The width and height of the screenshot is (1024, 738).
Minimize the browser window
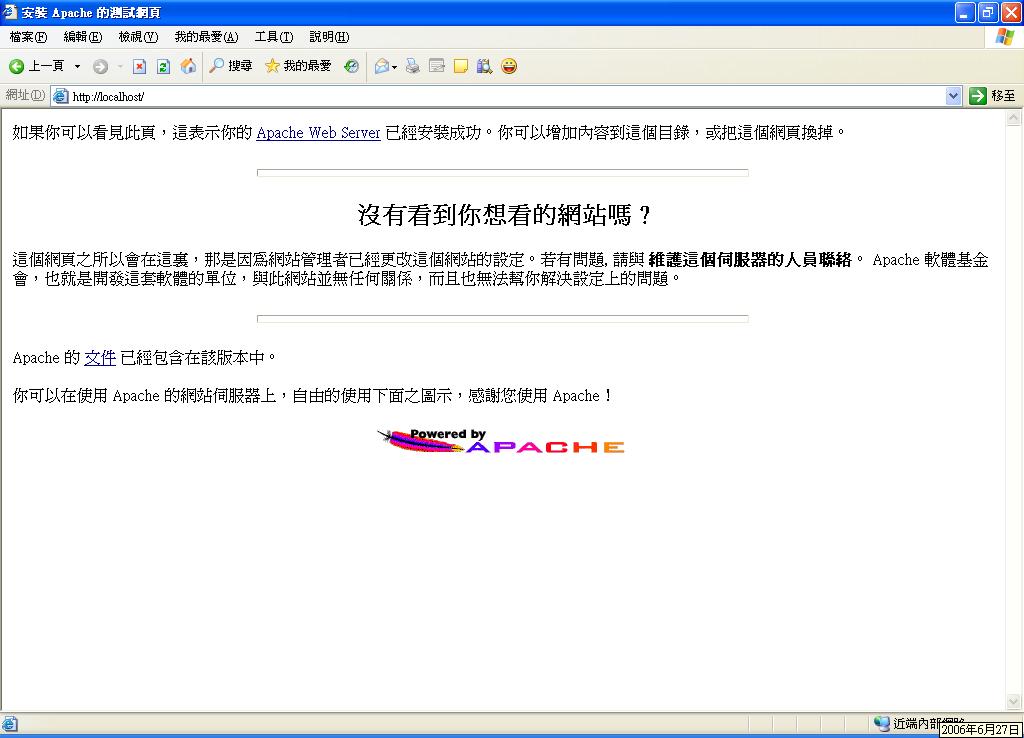965,12
